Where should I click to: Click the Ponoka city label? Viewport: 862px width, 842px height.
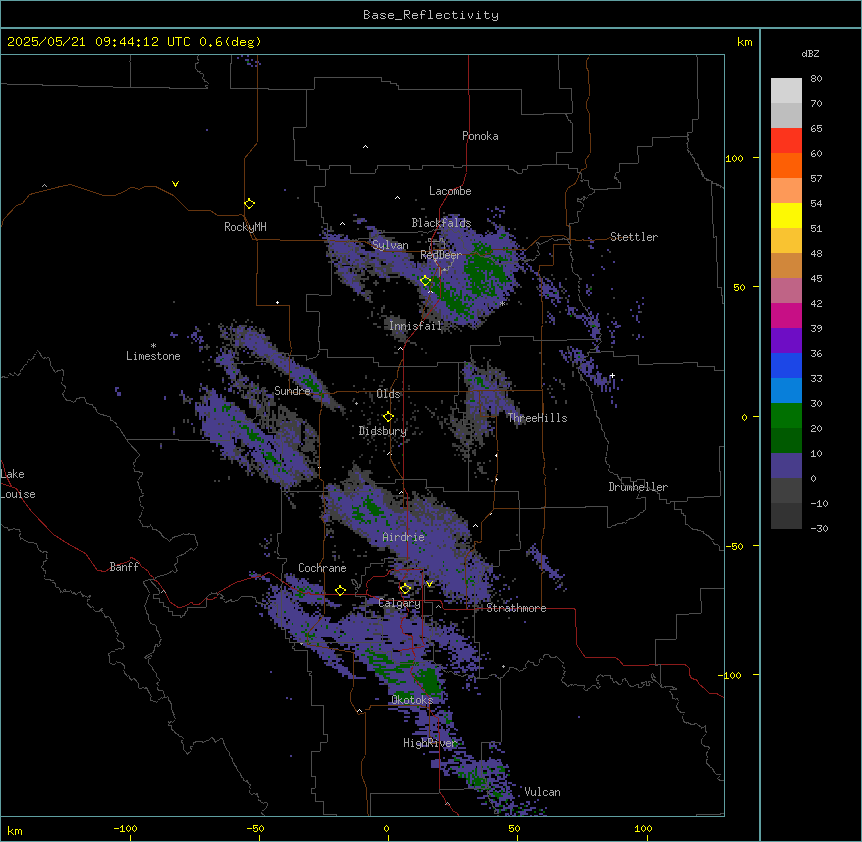[480, 136]
